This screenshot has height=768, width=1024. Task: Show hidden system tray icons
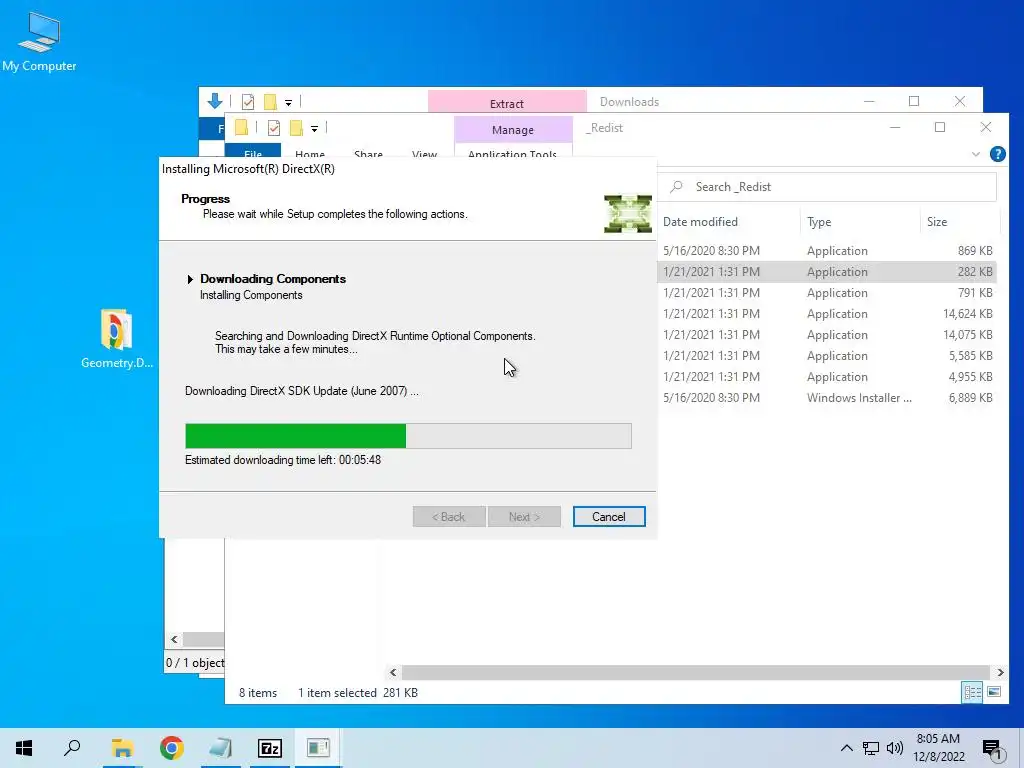(846, 748)
